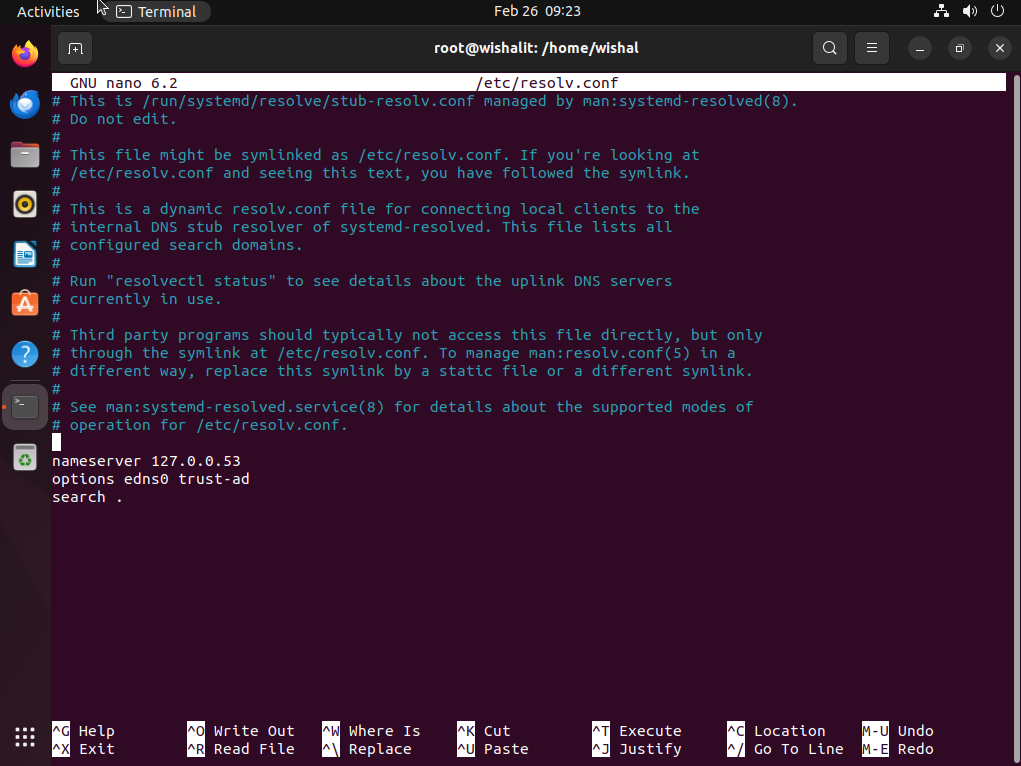Launch Firefox from the dock

point(25,53)
